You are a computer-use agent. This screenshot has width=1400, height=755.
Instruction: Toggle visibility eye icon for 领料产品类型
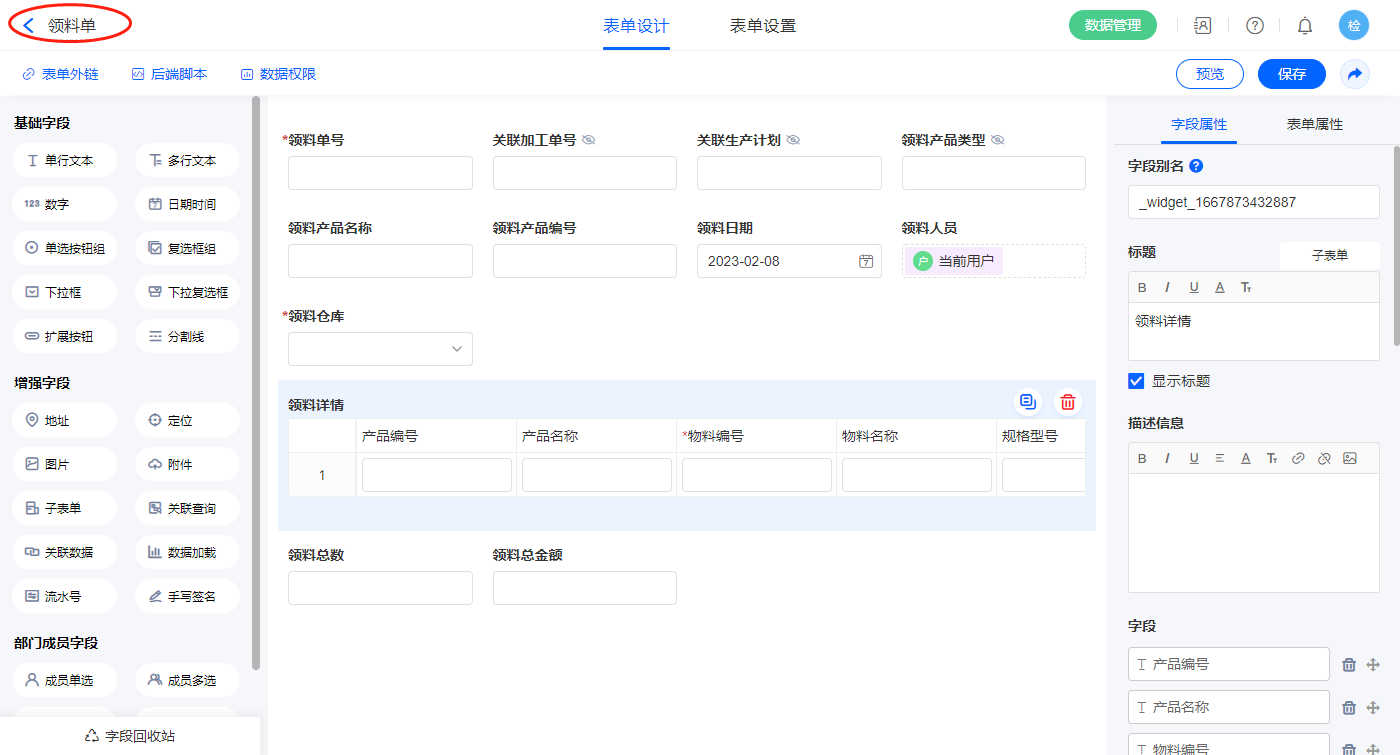pyautogui.click(x=997, y=140)
